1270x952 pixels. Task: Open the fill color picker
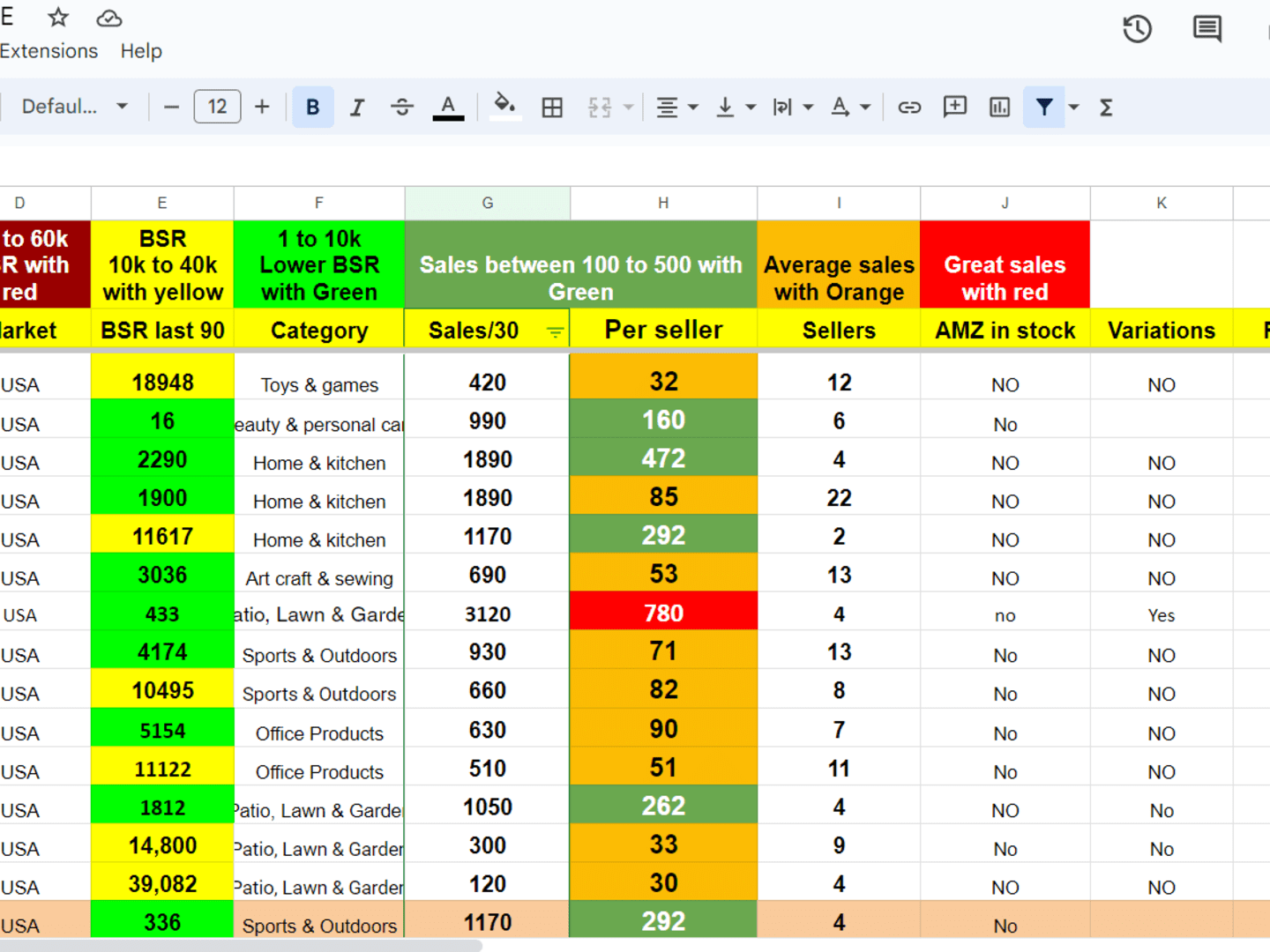pyautogui.click(x=504, y=108)
